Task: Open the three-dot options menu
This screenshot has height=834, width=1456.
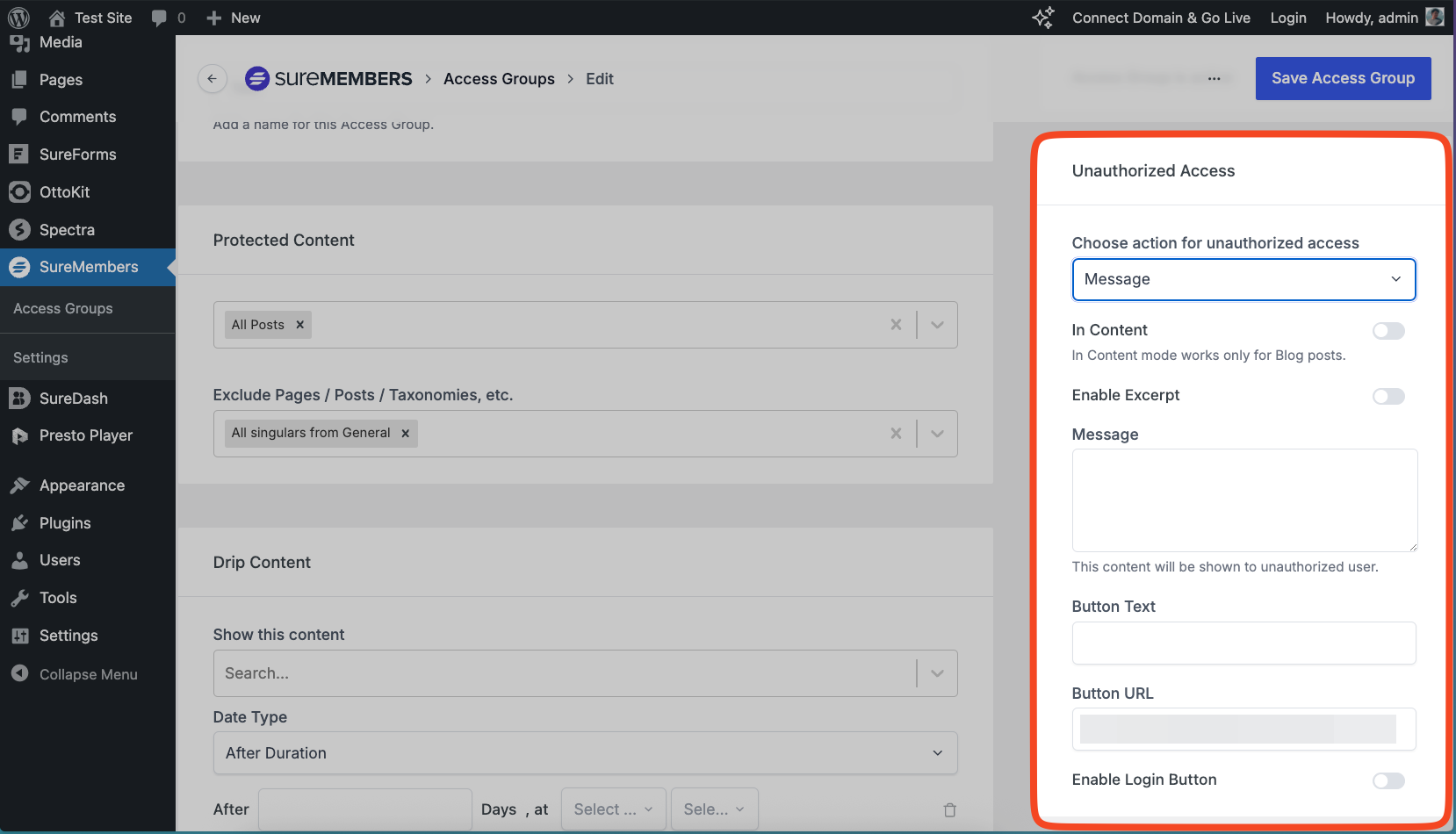Action: pyautogui.click(x=1214, y=78)
